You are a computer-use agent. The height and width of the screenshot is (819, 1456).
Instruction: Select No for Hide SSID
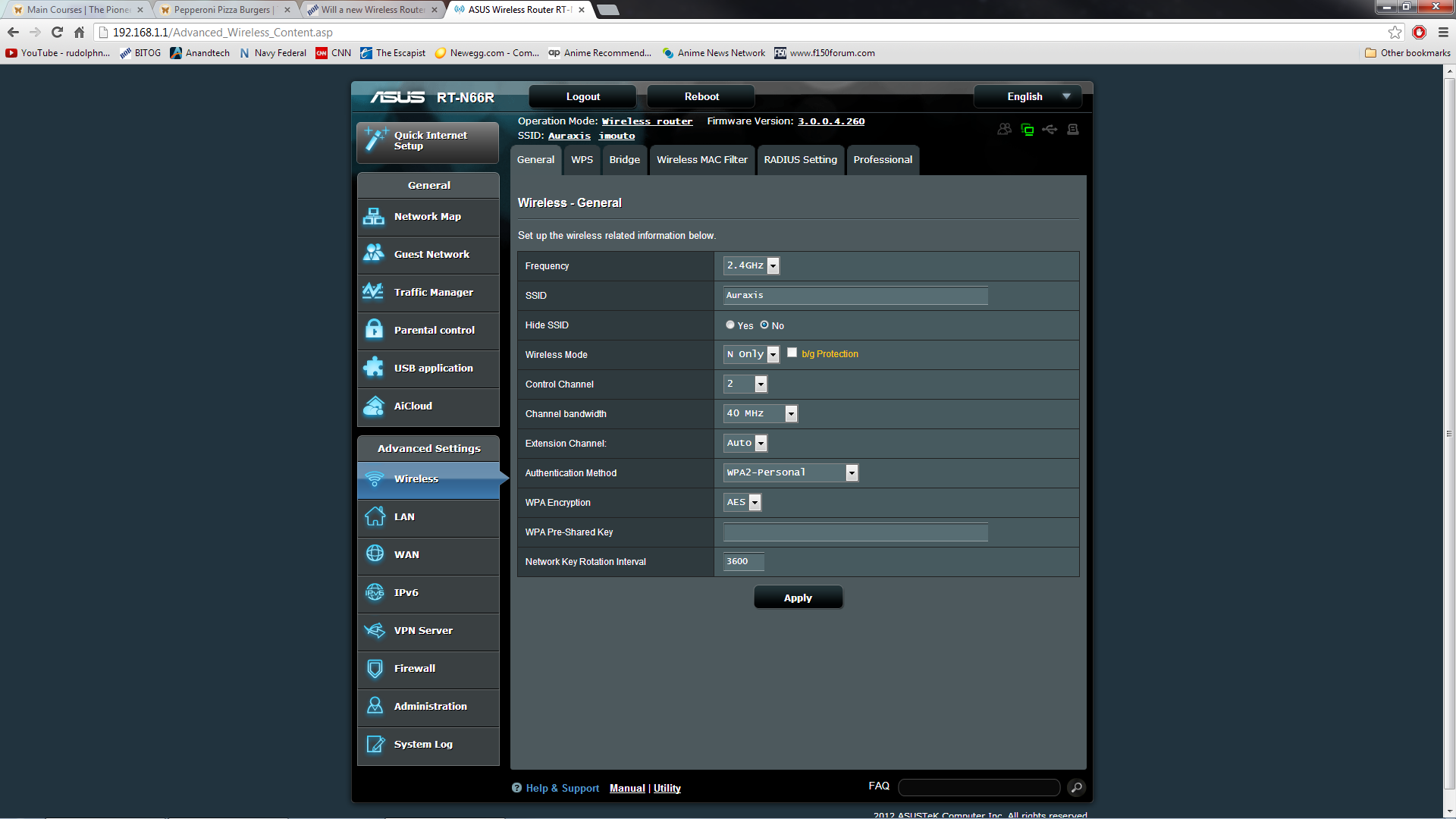[764, 325]
